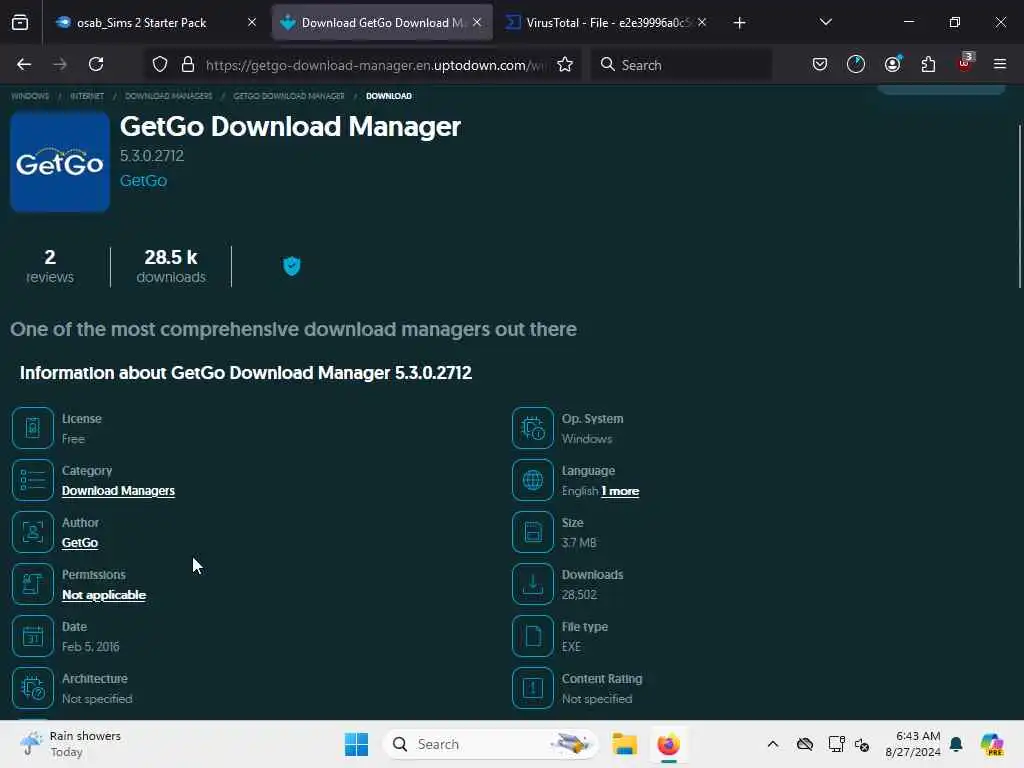Open the Firefox account icon

(892, 64)
